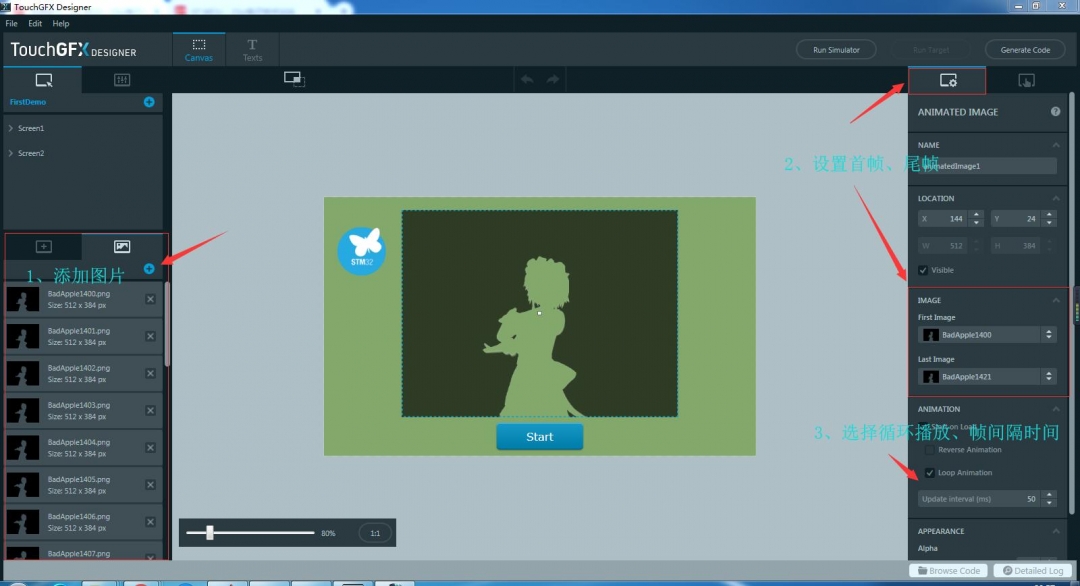Click the Start button on canvas

pyautogui.click(x=539, y=437)
